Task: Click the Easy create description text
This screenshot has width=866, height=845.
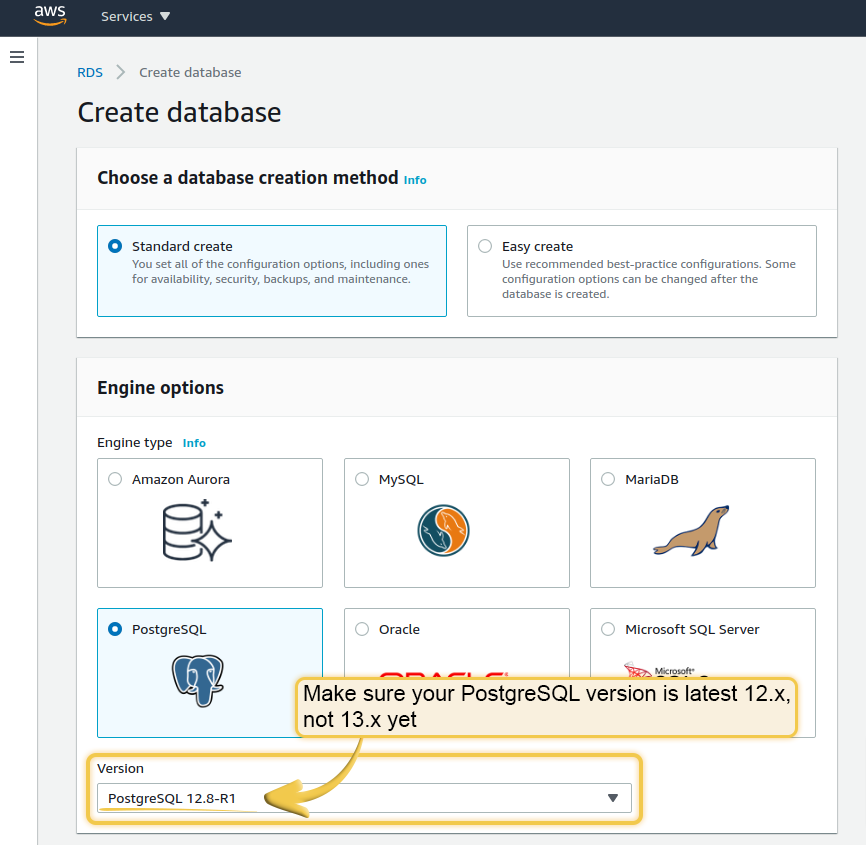Action: click(x=649, y=279)
